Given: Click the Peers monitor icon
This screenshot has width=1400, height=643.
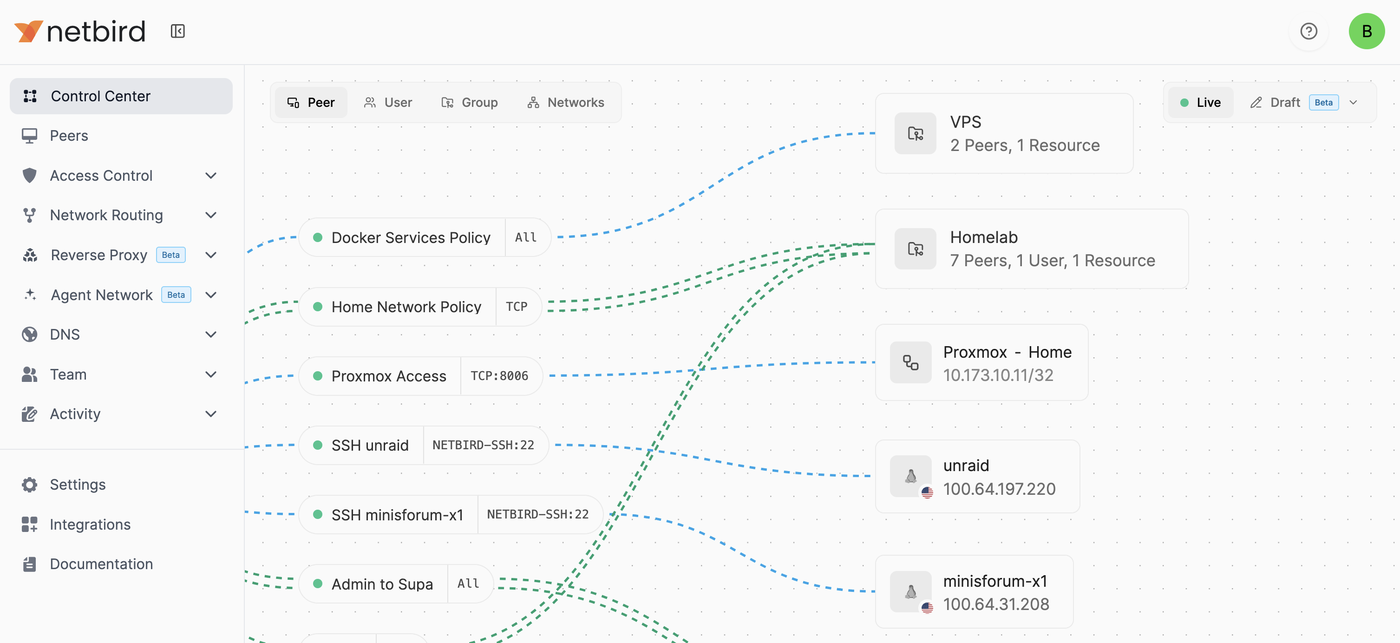Looking at the screenshot, I should point(30,136).
